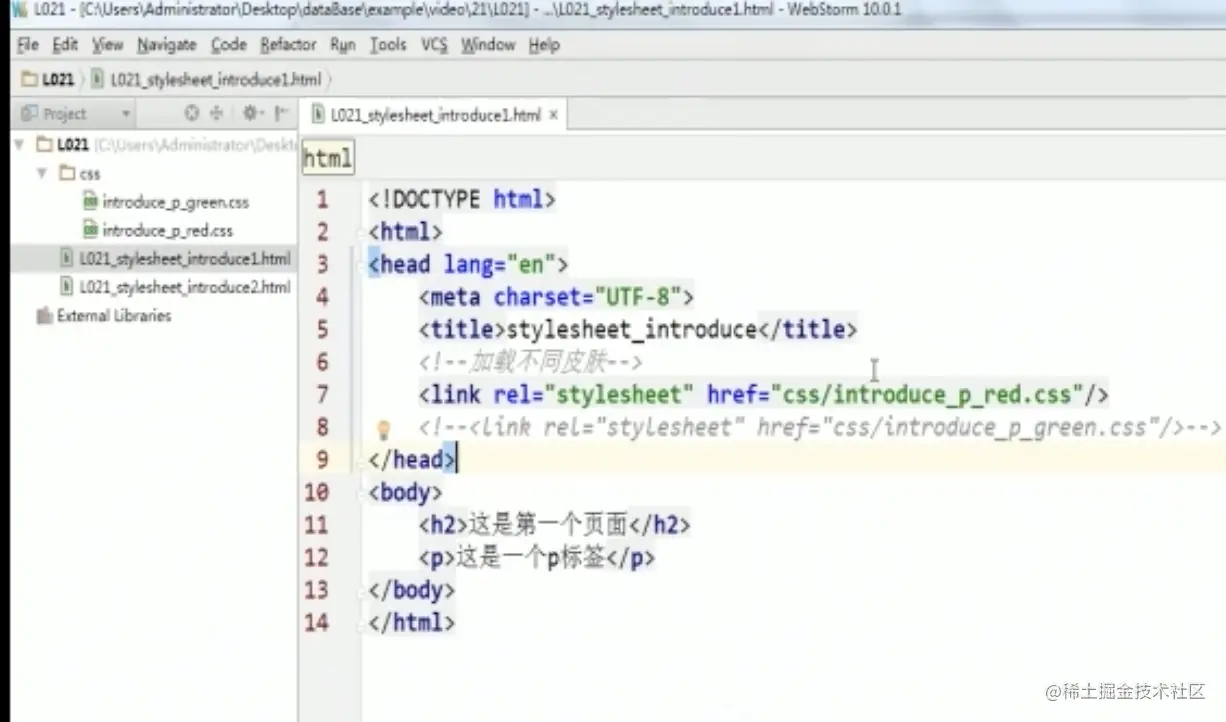Viewport: 1226px width, 722px height.
Task: Open the File menu
Action: point(28,45)
